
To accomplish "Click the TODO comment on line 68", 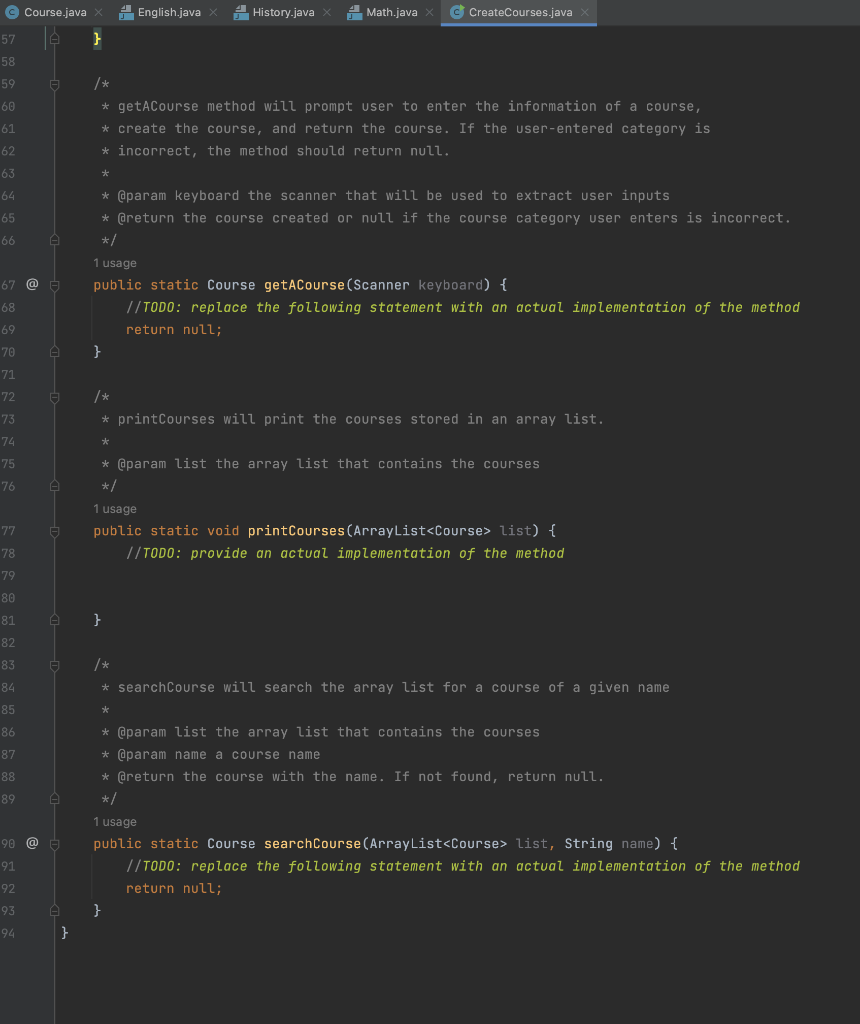I will pos(463,308).
